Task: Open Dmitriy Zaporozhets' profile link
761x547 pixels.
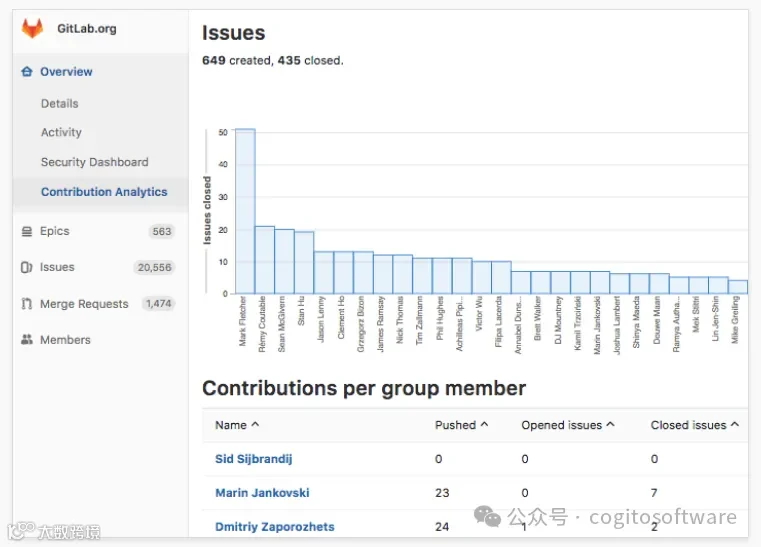Action: click(275, 527)
